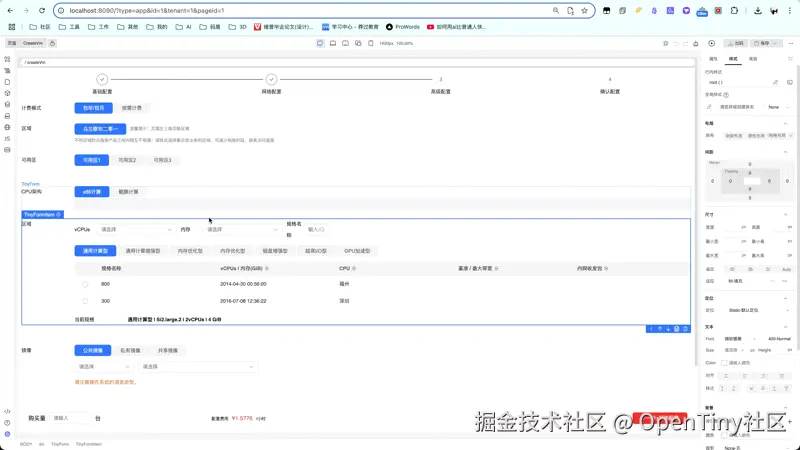Click the lock icon next to CreateVm
This screenshot has height=450, width=800.
[53, 43]
